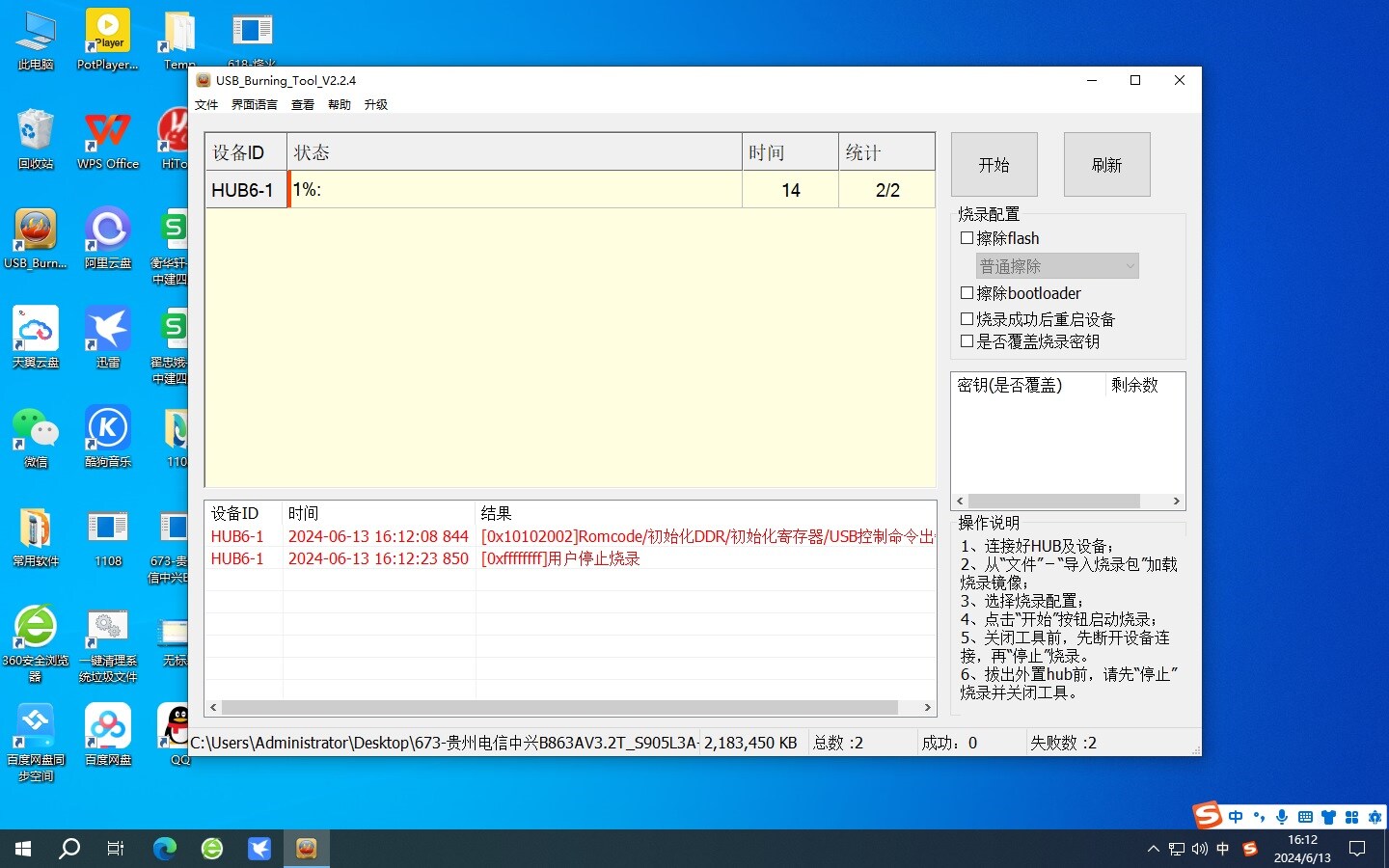Enable the 擦除bootloader checkbox
Image resolution: width=1389 pixels, height=868 pixels.
point(967,292)
